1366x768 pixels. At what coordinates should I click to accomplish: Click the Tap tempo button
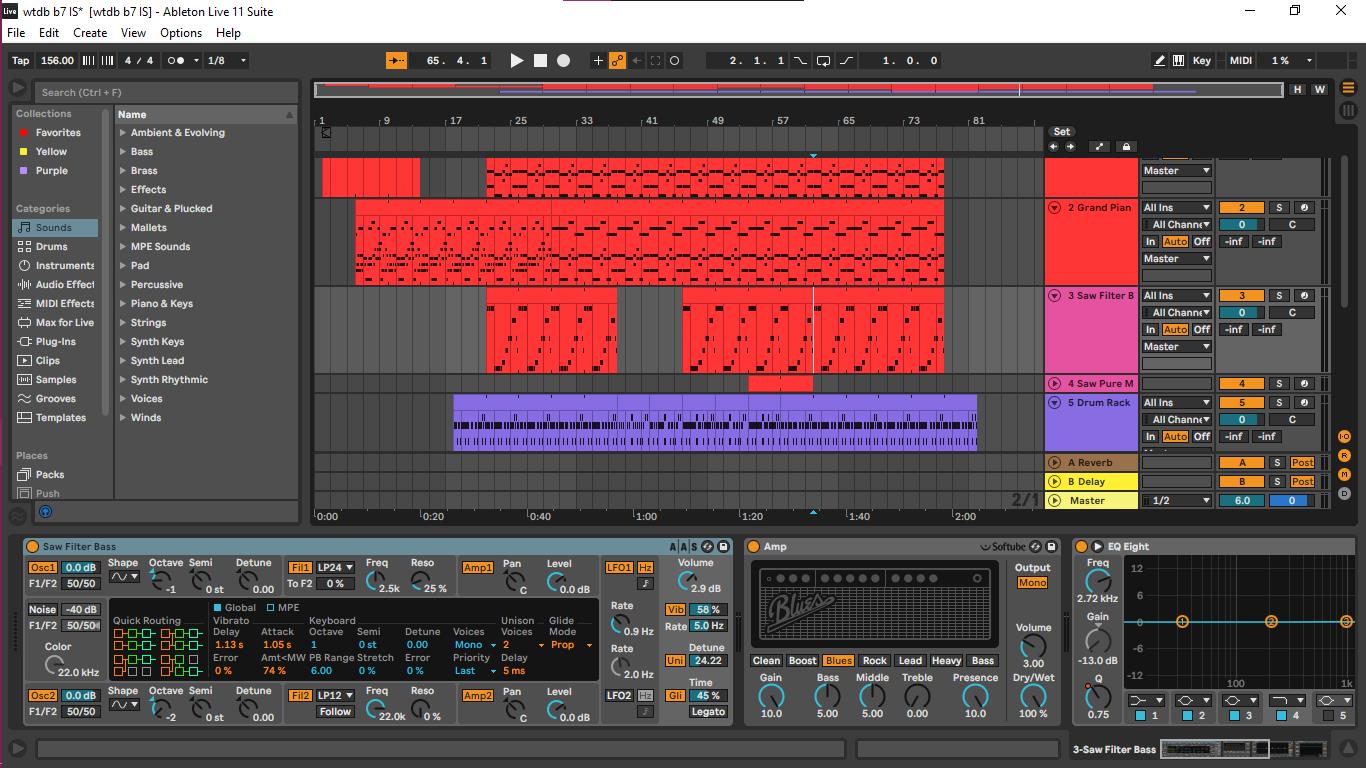[x=20, y=61]
